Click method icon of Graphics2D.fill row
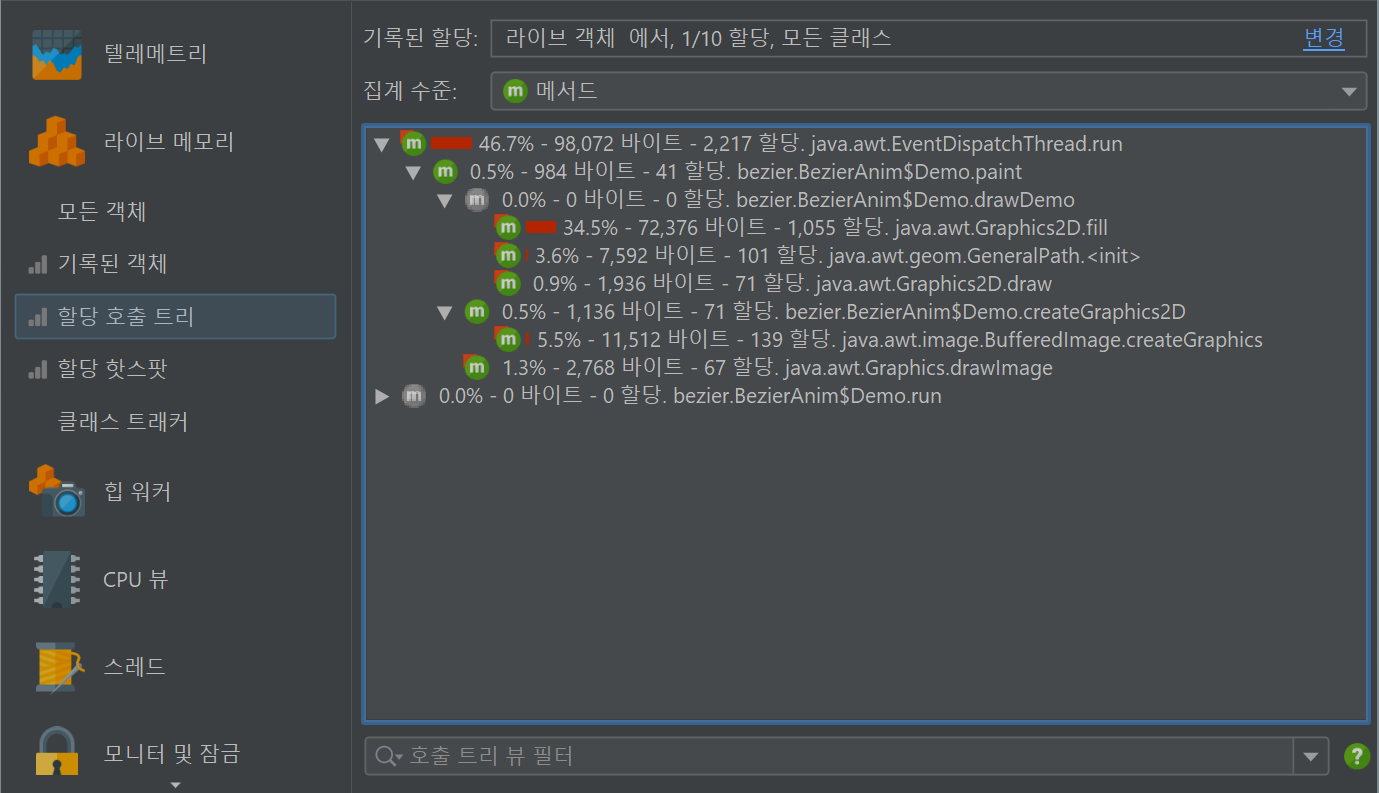 coord(508,228)
